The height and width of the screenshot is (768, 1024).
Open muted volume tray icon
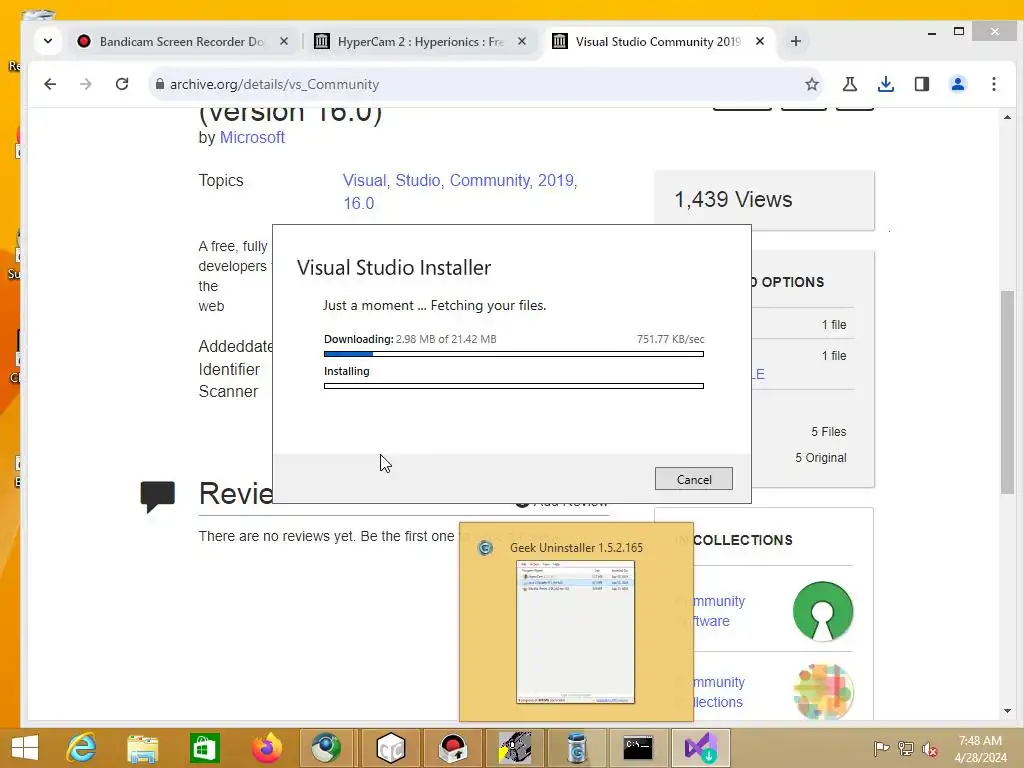[x=929, y=748]
